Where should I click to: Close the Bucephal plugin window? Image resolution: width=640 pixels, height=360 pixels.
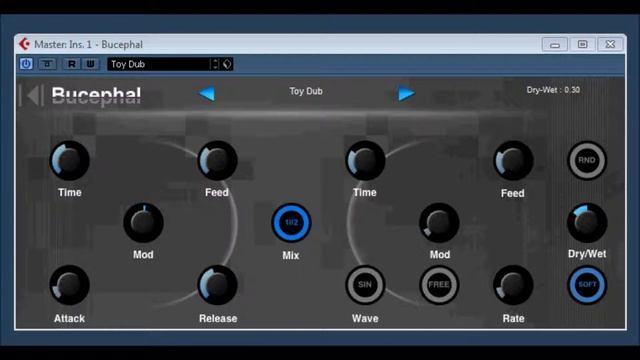pyautogui.click(x=610, y=44)
